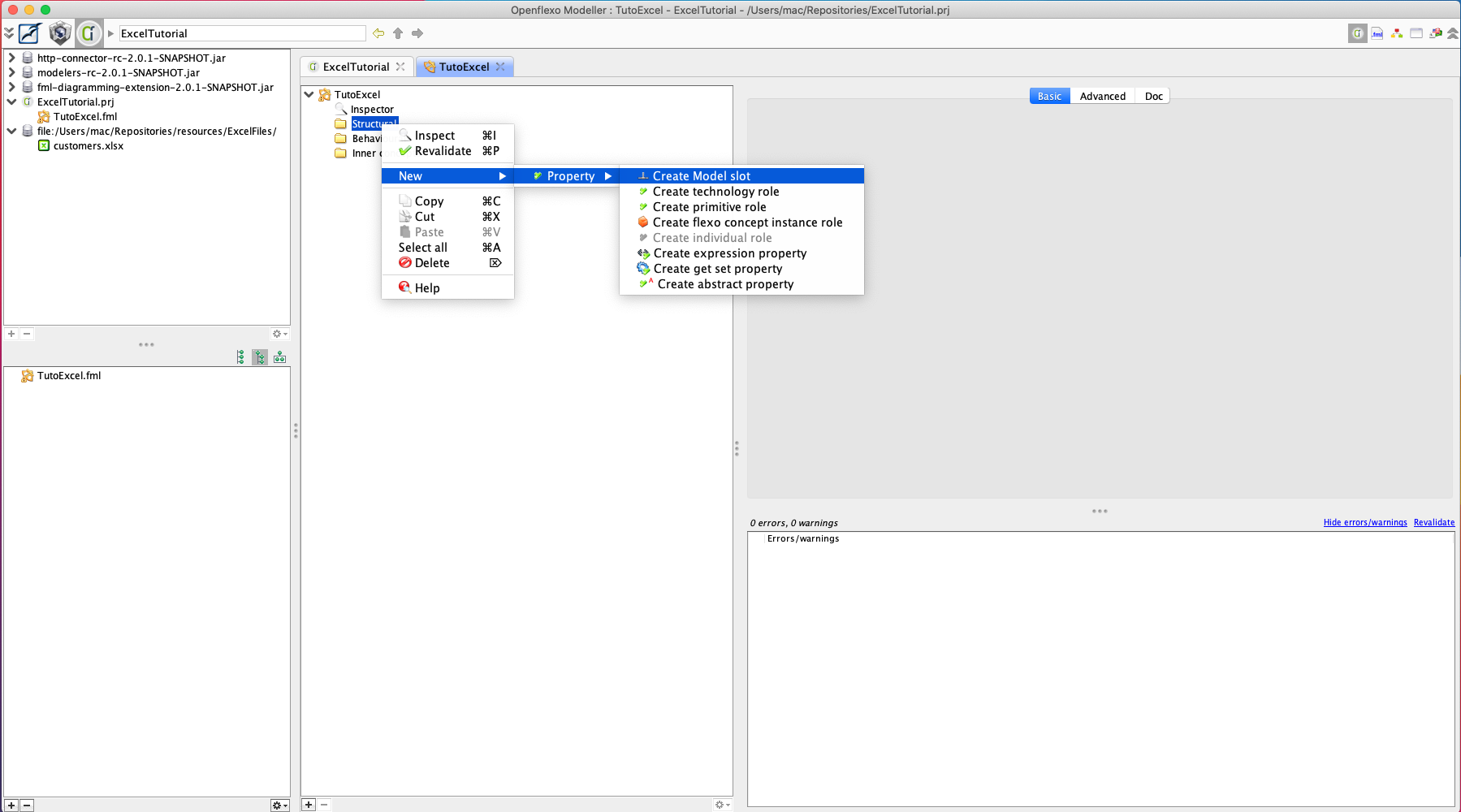Click minus button below TutoExcel editor tree

[324, 805]
